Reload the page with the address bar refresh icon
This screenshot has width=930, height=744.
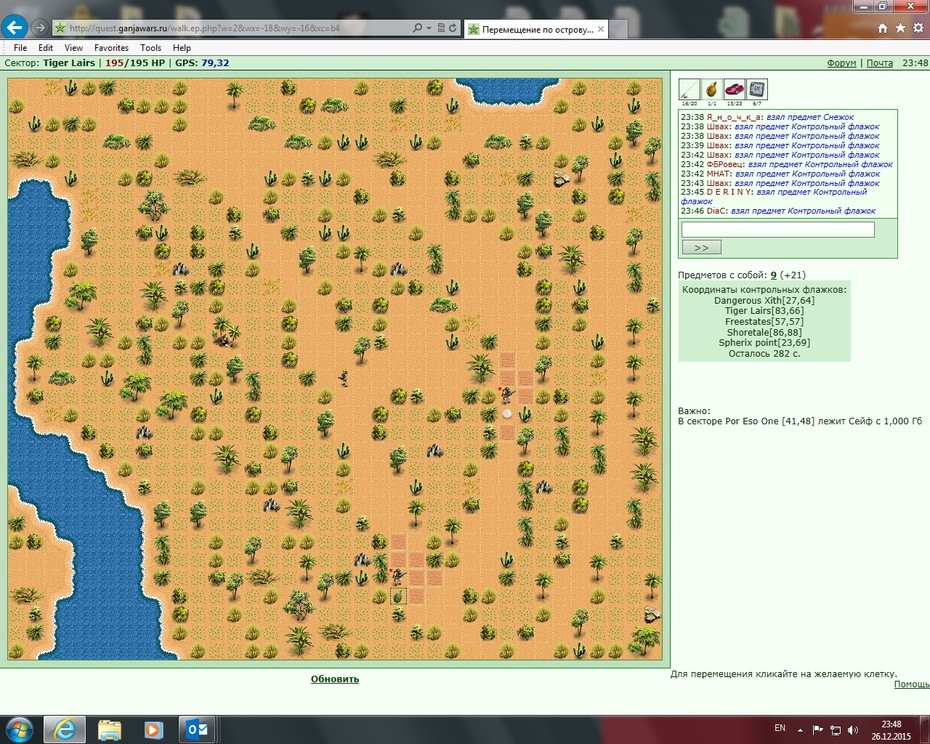click(453, 28)
